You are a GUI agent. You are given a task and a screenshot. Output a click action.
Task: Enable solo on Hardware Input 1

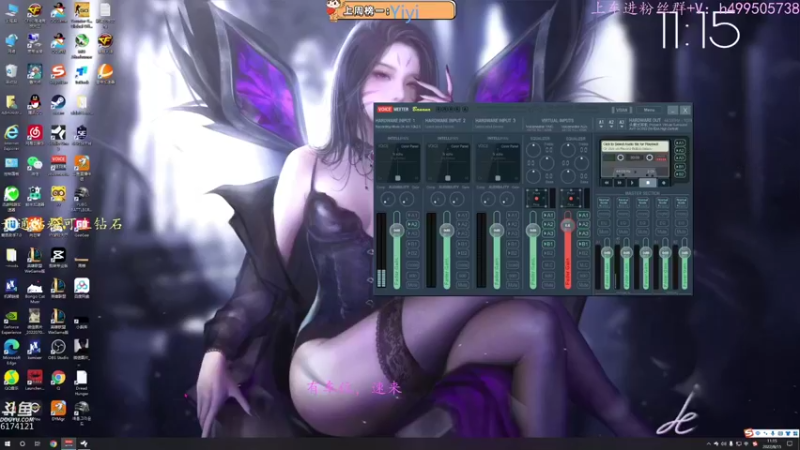pyautogui.click(x=412, y=276)
